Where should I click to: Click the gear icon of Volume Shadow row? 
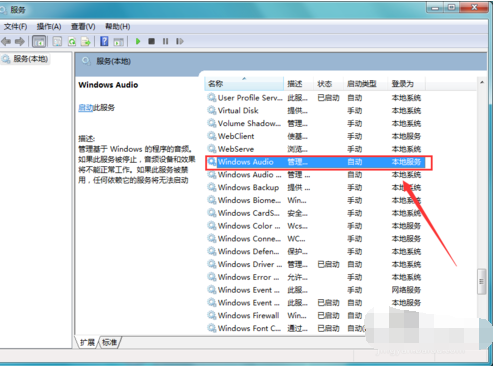pyautogui.click(x=212, y=123)
